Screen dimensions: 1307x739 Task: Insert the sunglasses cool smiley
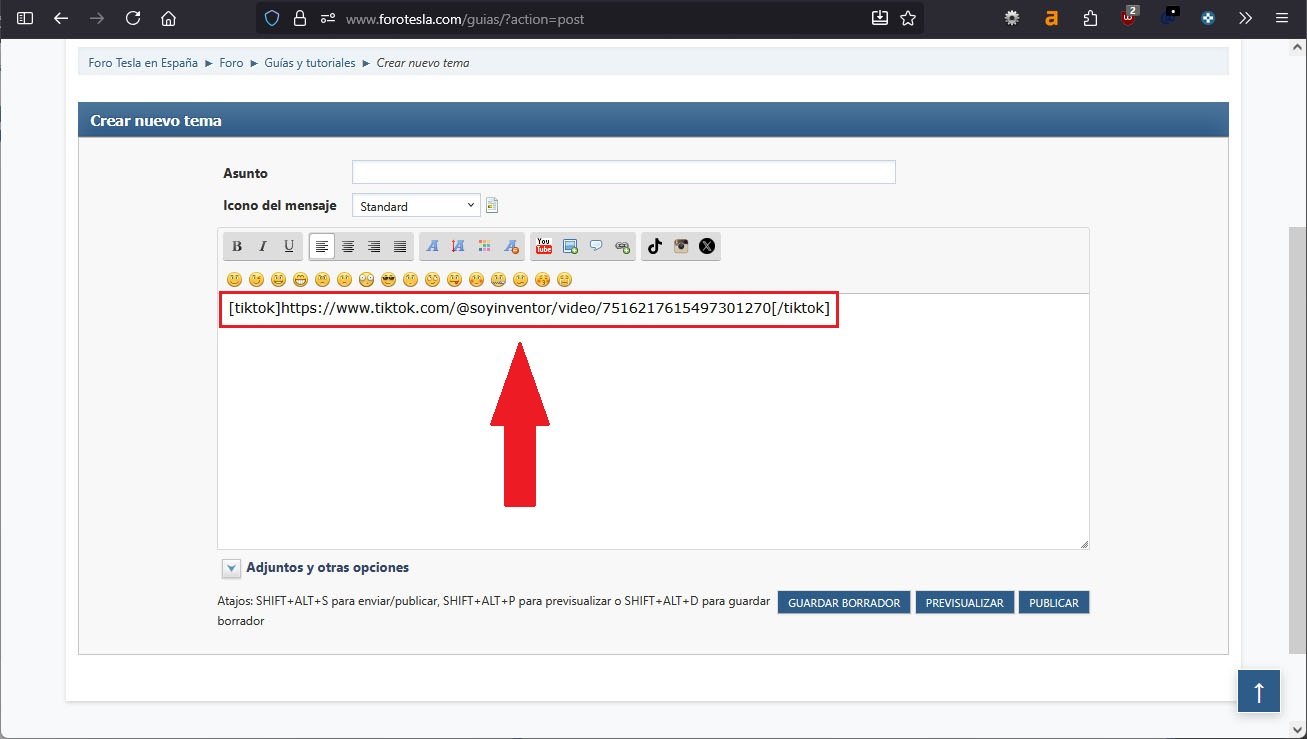point(388,279)
